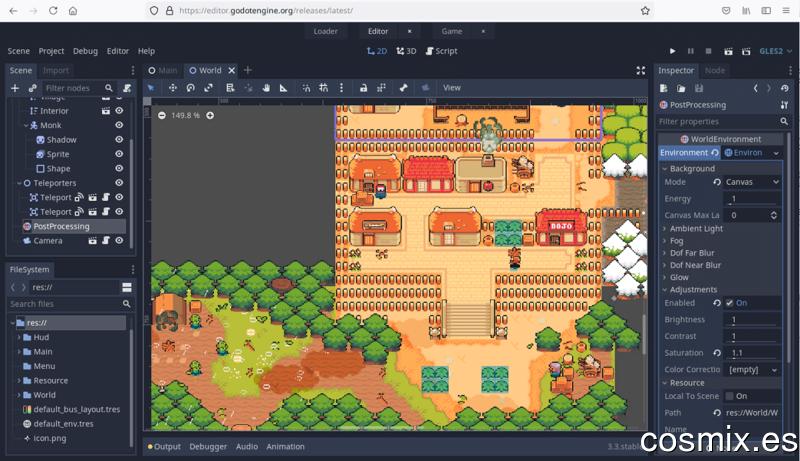Toggle smart snapping icon in toolbar
This screenshot has height=461, width=800.
[x=306, y=88]
